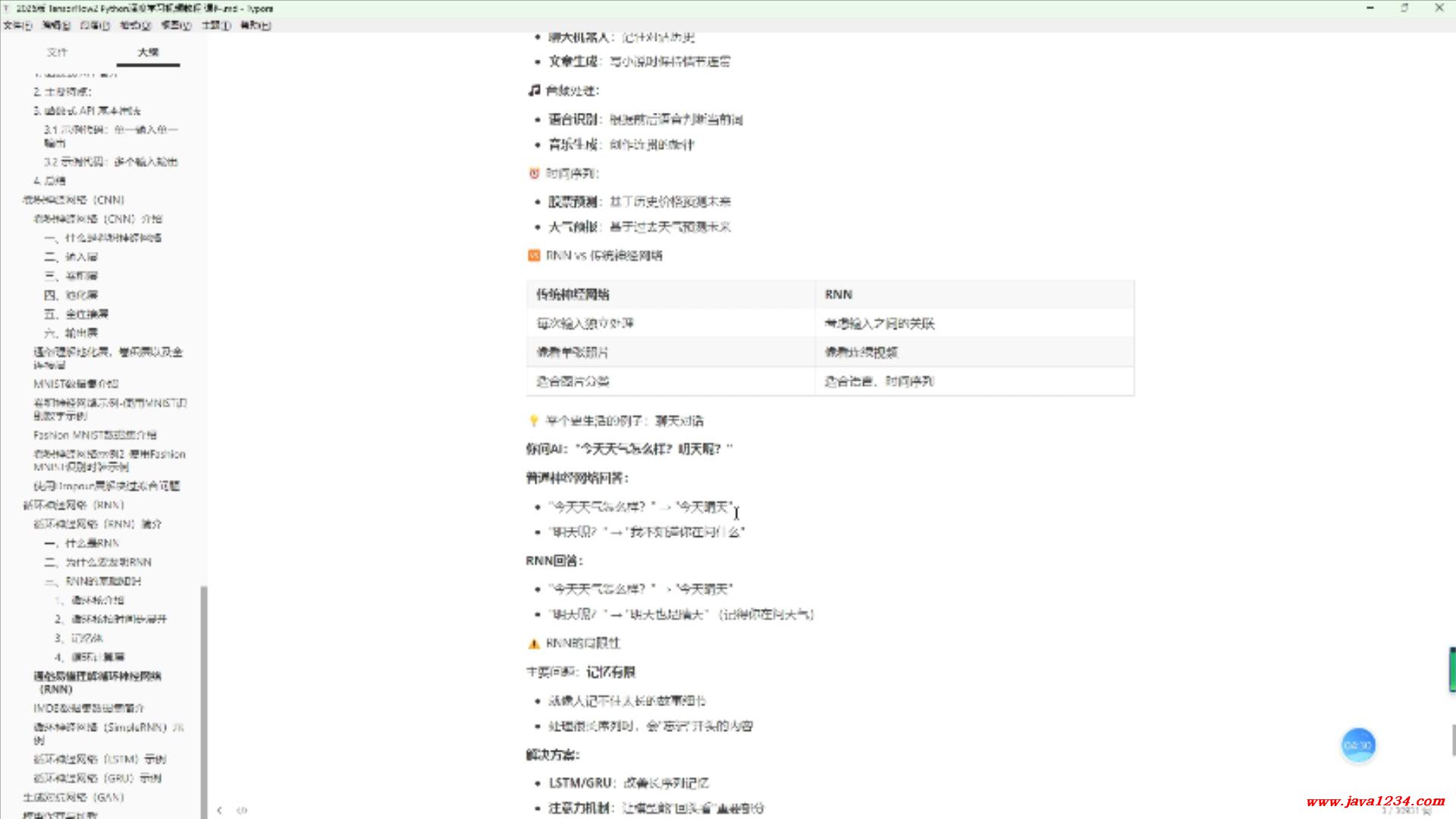Switch to the 文件 sidebar tab
The height and width of the screenshot is (819, 1456).
57,52
